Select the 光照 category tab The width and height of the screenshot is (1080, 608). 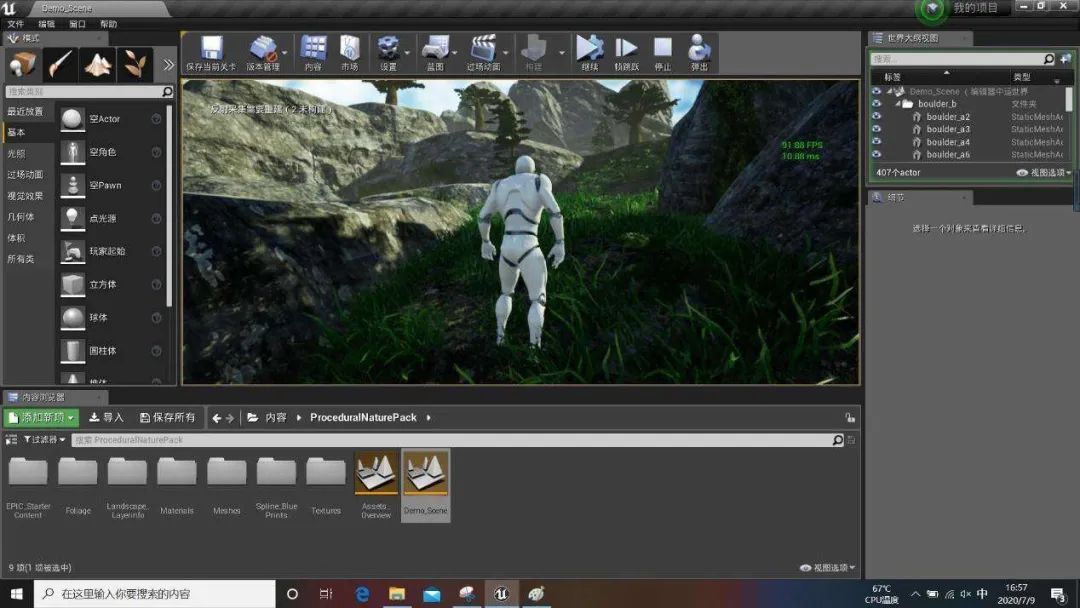[x=17, y=154]
